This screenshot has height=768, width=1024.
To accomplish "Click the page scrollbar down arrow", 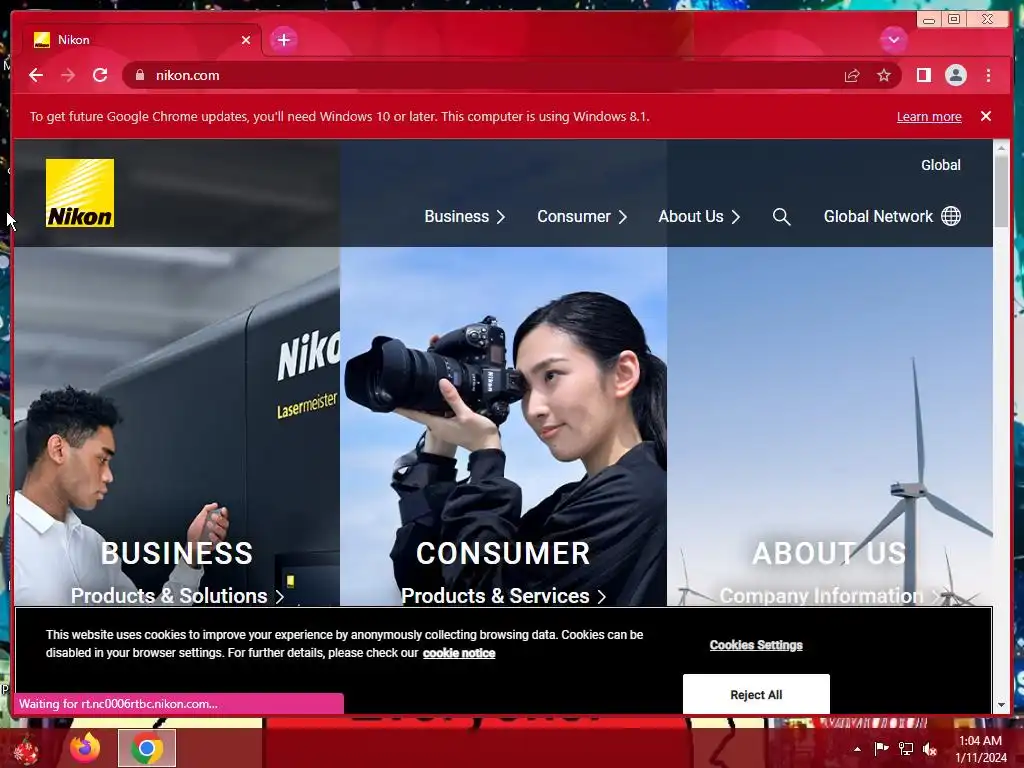I will (x=1001, y=705).
